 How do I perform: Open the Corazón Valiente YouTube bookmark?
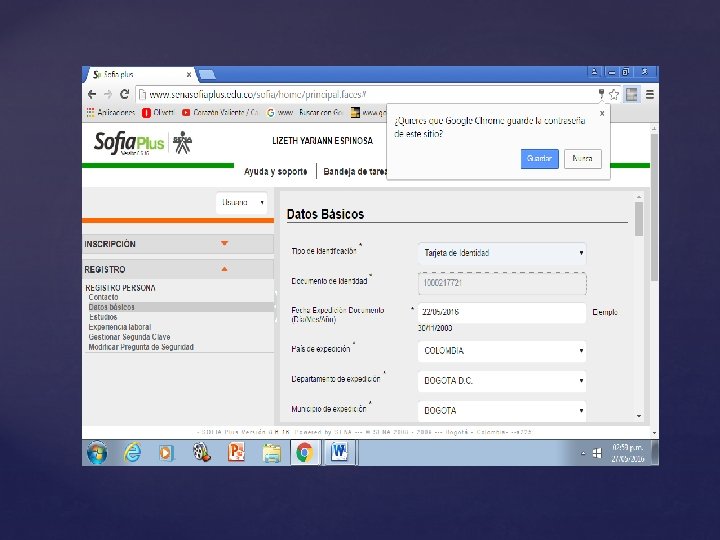click(220, 112)
